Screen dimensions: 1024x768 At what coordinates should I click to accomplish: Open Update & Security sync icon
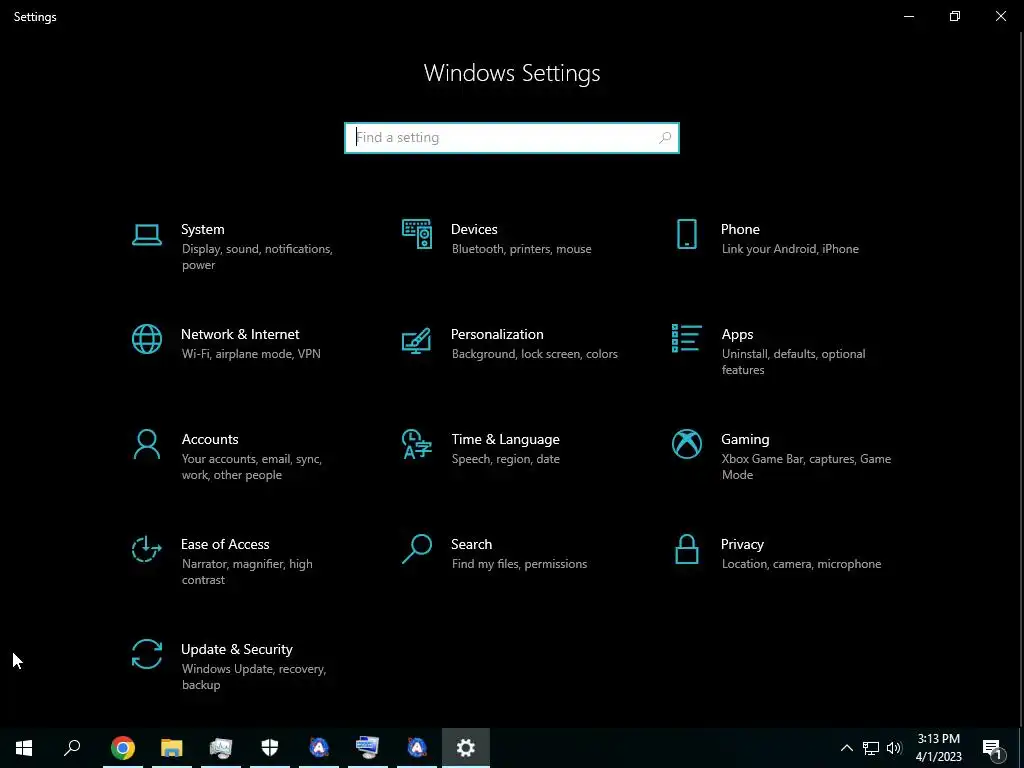(146, 654)
